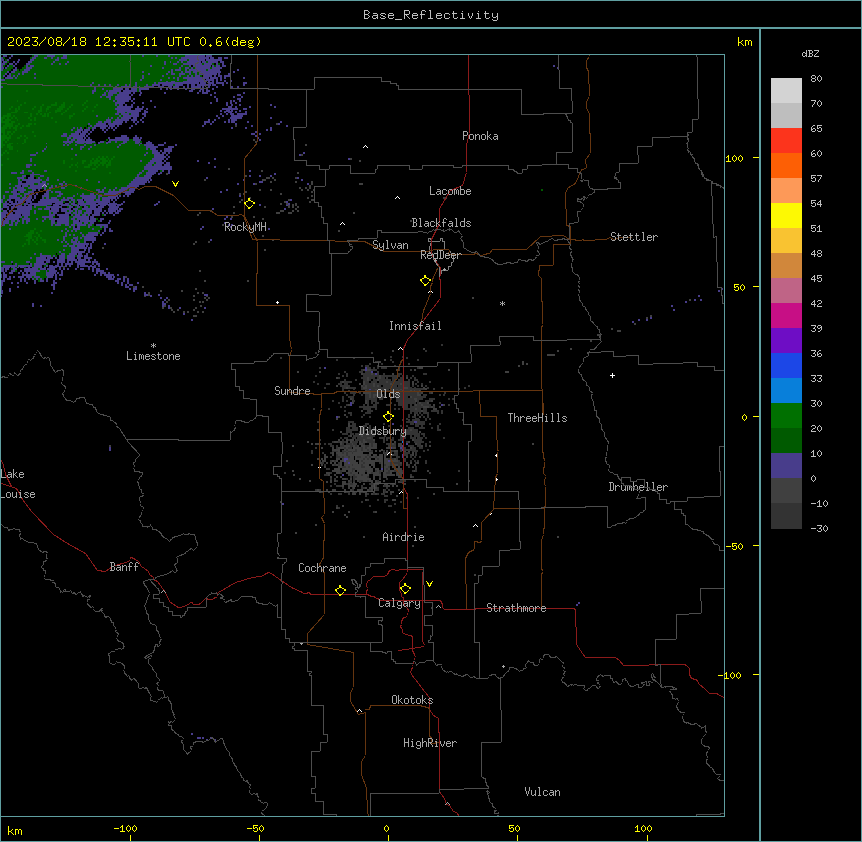Click the yellow 51-54 dBZ legend swatch
Image resolution: width=862 pixels, height=842 pixels.
[786, 215]
